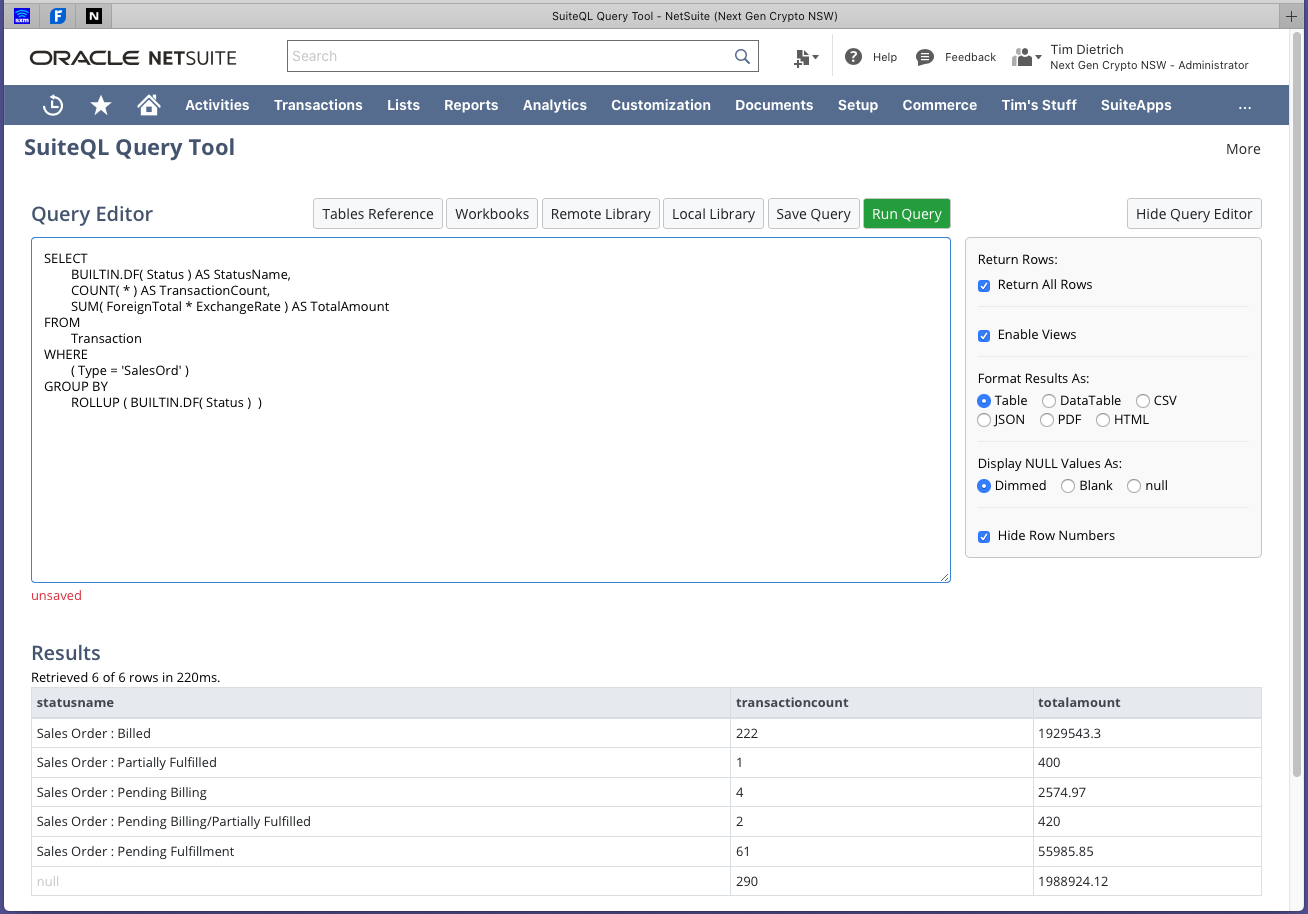Select the HTML format radio button
This screenshot has width=1308, height=914.
tap(1103, 420)
